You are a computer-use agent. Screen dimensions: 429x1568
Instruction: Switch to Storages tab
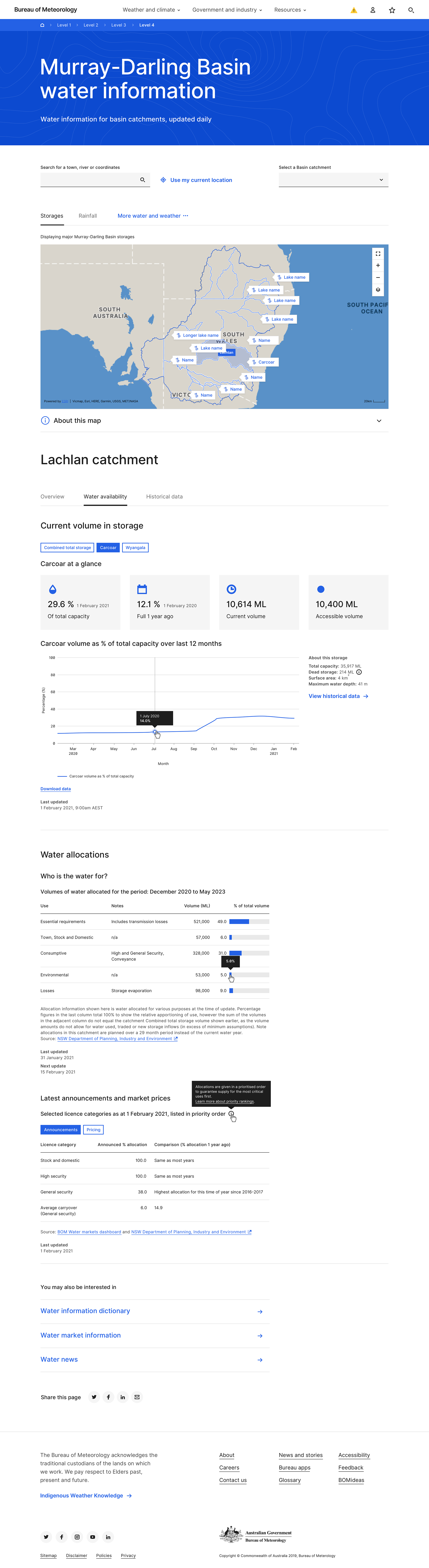click(x=52, y=216)
